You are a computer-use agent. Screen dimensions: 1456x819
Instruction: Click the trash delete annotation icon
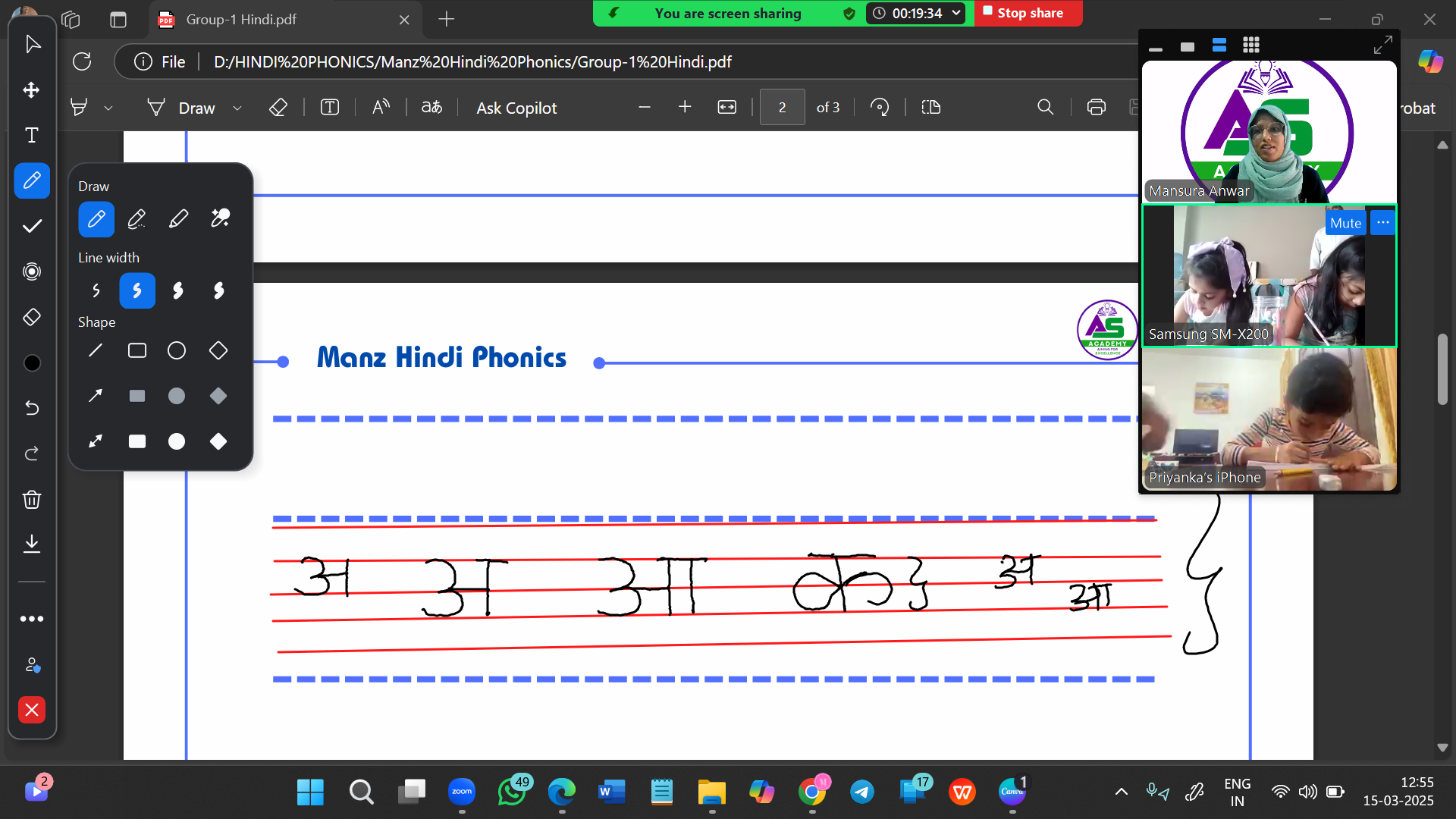click(32, 499)
